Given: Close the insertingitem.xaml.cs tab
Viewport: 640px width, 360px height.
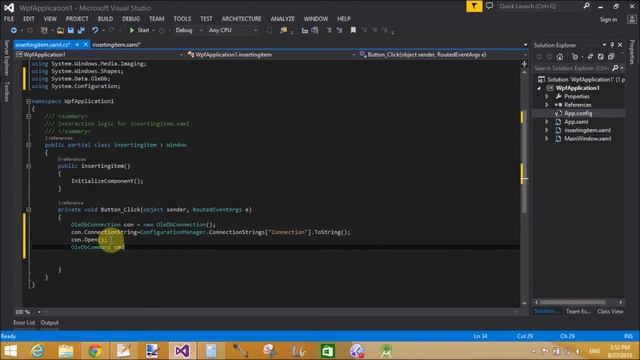Looking at the screenshot, I should [86, 44].
